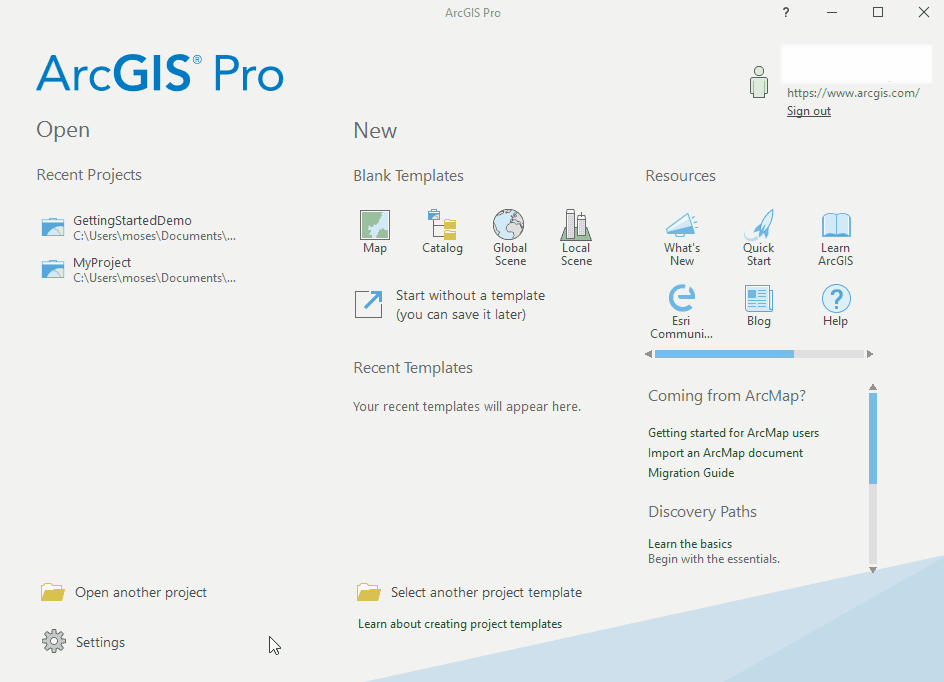Image resolution: width=944 pixels, height=682 pixels.
Task: Click the Resources right scroll arrow
Action: pyautogui.click(x=869, y=354)
